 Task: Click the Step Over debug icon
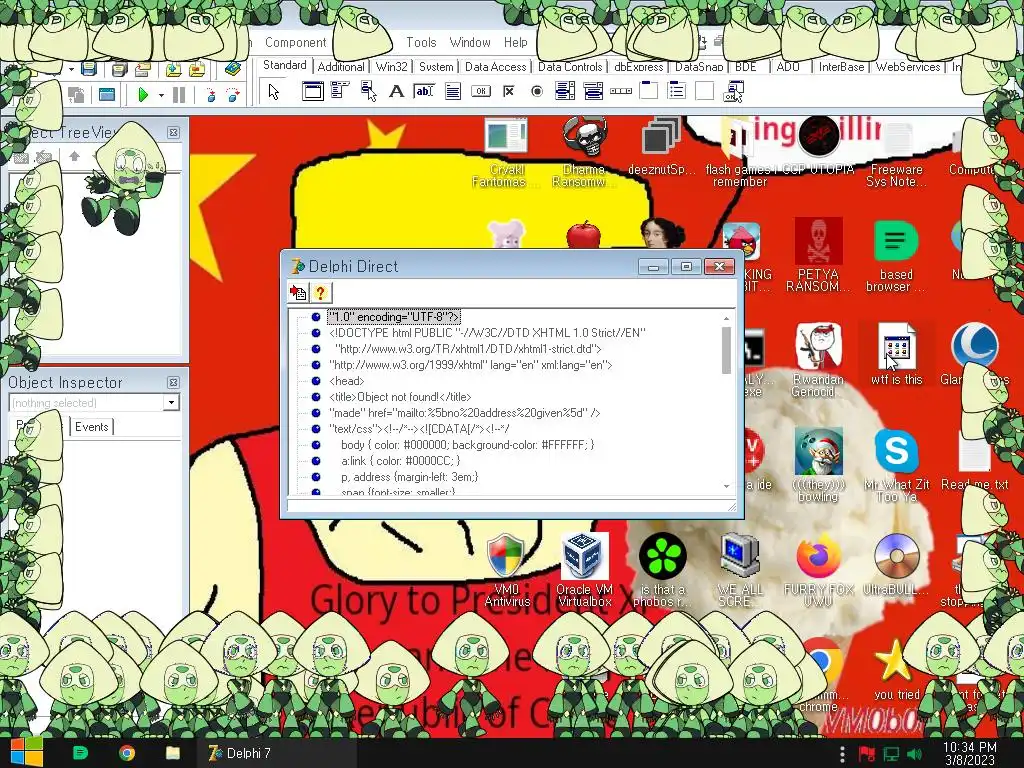click(232, 95)
